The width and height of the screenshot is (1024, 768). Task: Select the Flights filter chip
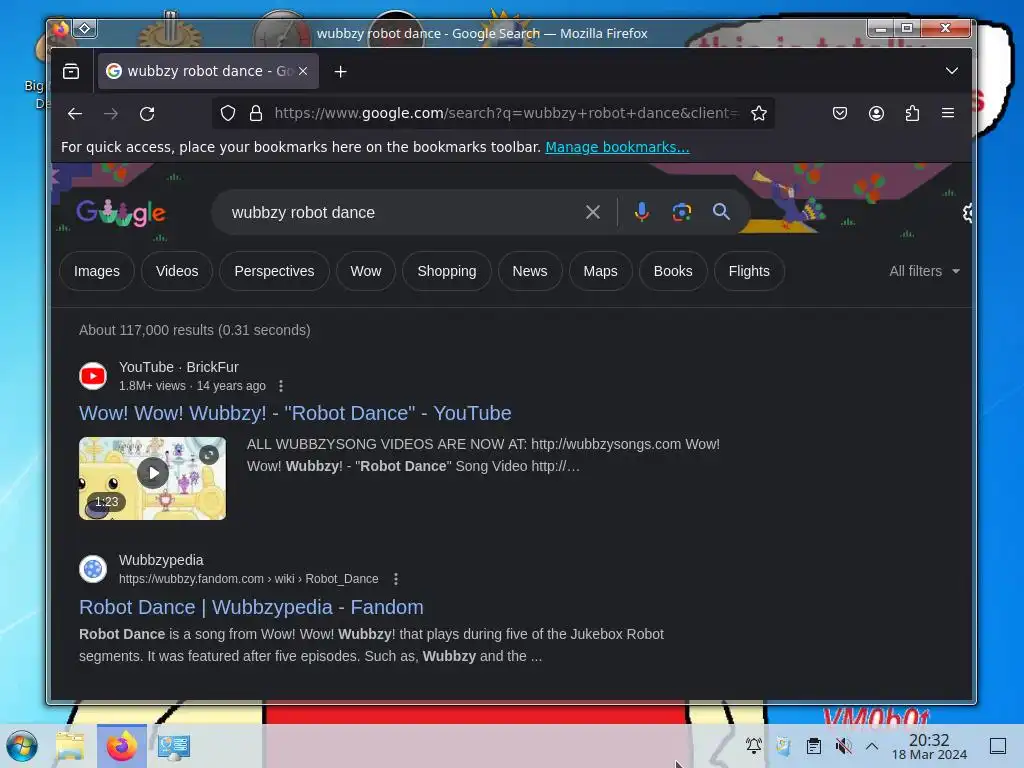(x=749, y=271)
